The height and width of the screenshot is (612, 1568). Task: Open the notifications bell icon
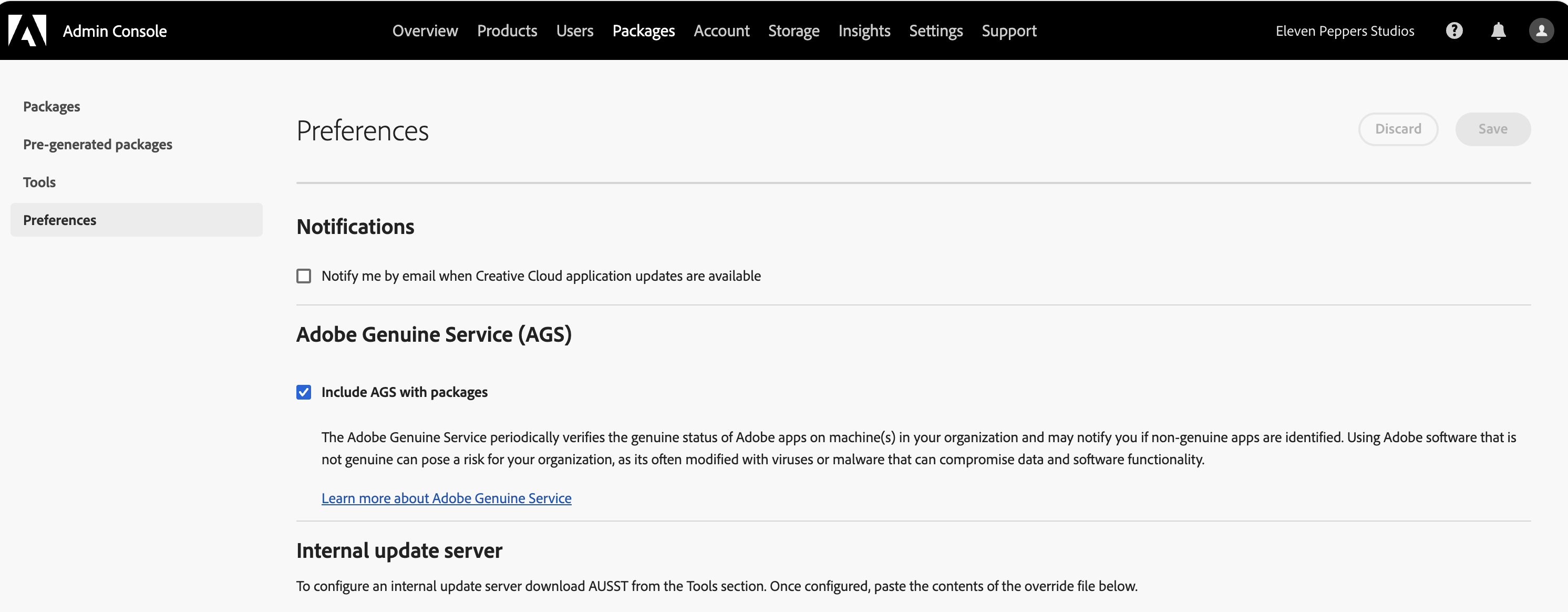1498,30
